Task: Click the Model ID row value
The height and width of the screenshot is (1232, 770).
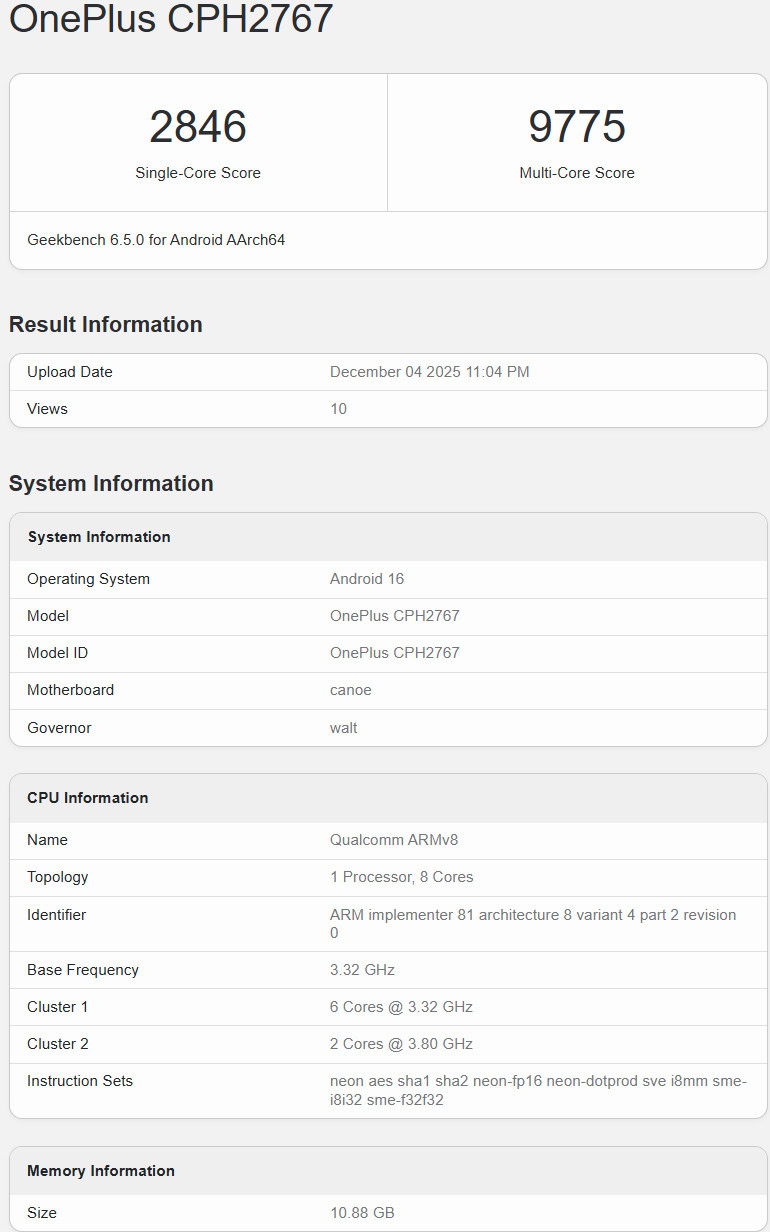Action: [x=395, y=653]
